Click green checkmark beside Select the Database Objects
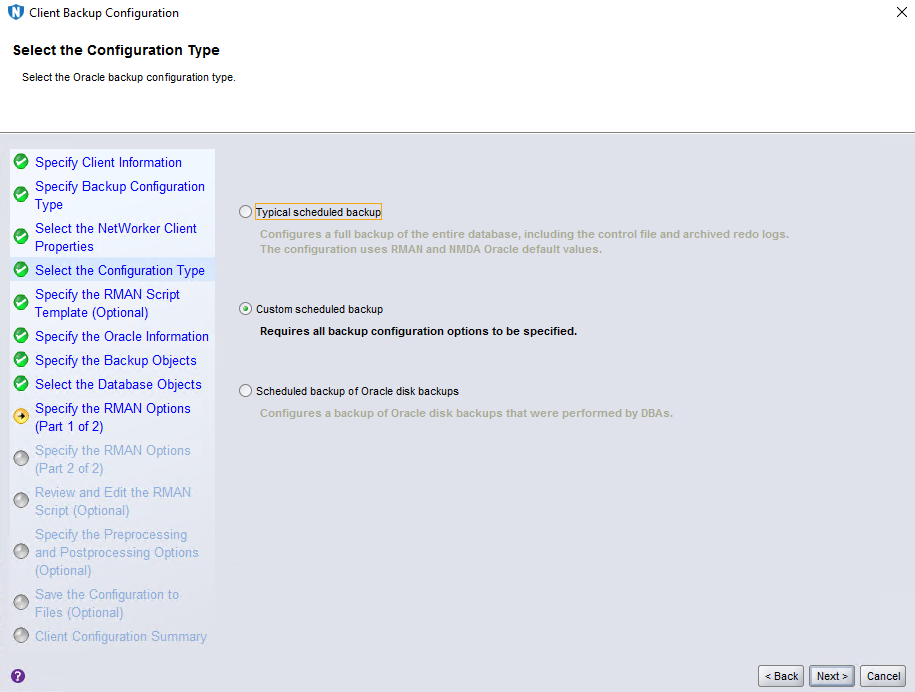The height and width of the screenshot is (692, 915). point(21,384)
